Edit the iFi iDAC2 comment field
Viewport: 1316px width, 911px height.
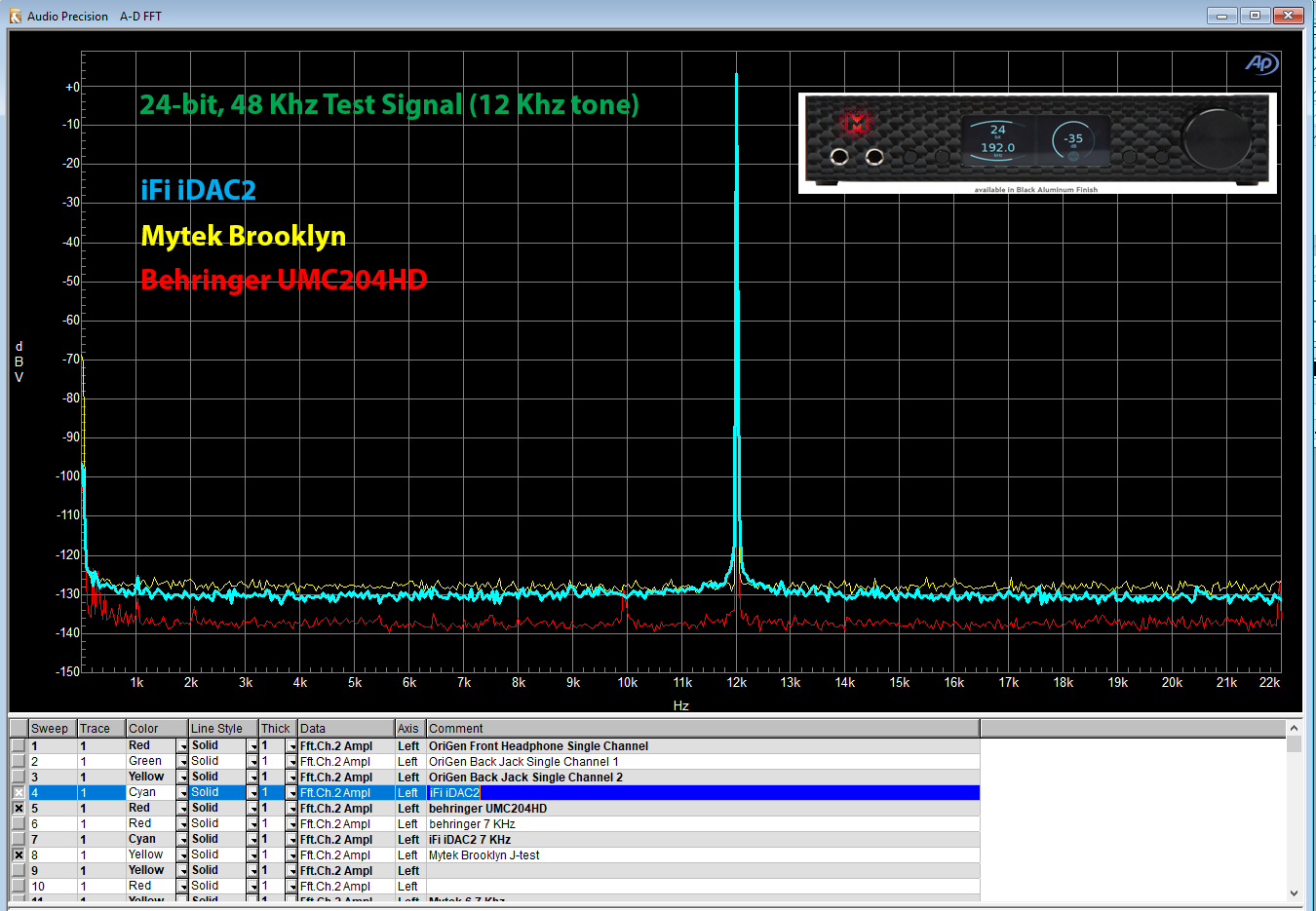point(703,793)
